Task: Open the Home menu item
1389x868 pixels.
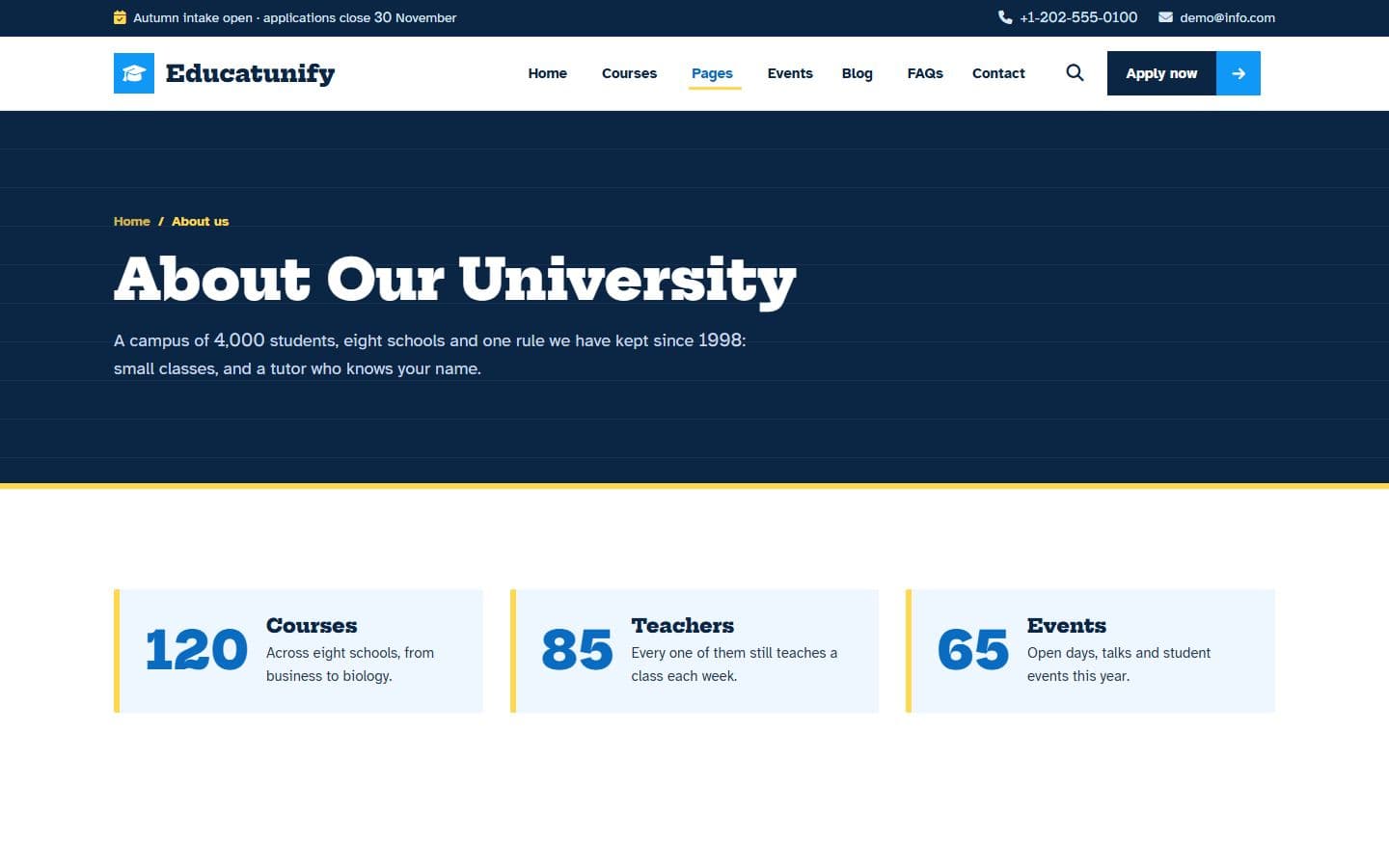Action: point(548,73)
